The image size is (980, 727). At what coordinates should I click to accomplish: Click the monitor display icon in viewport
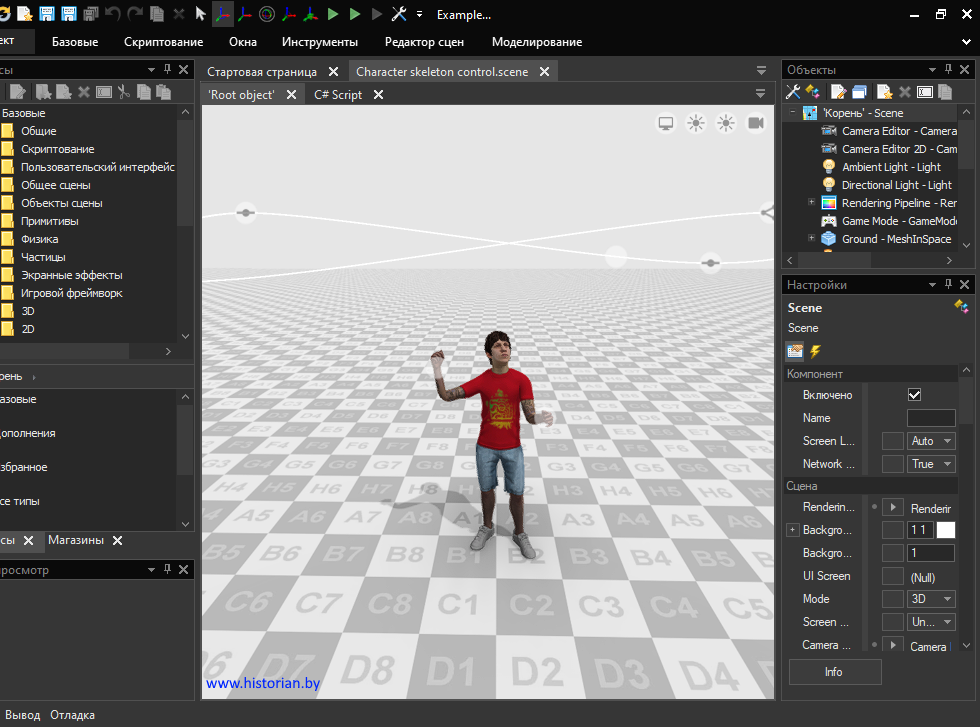pos(666,123)
